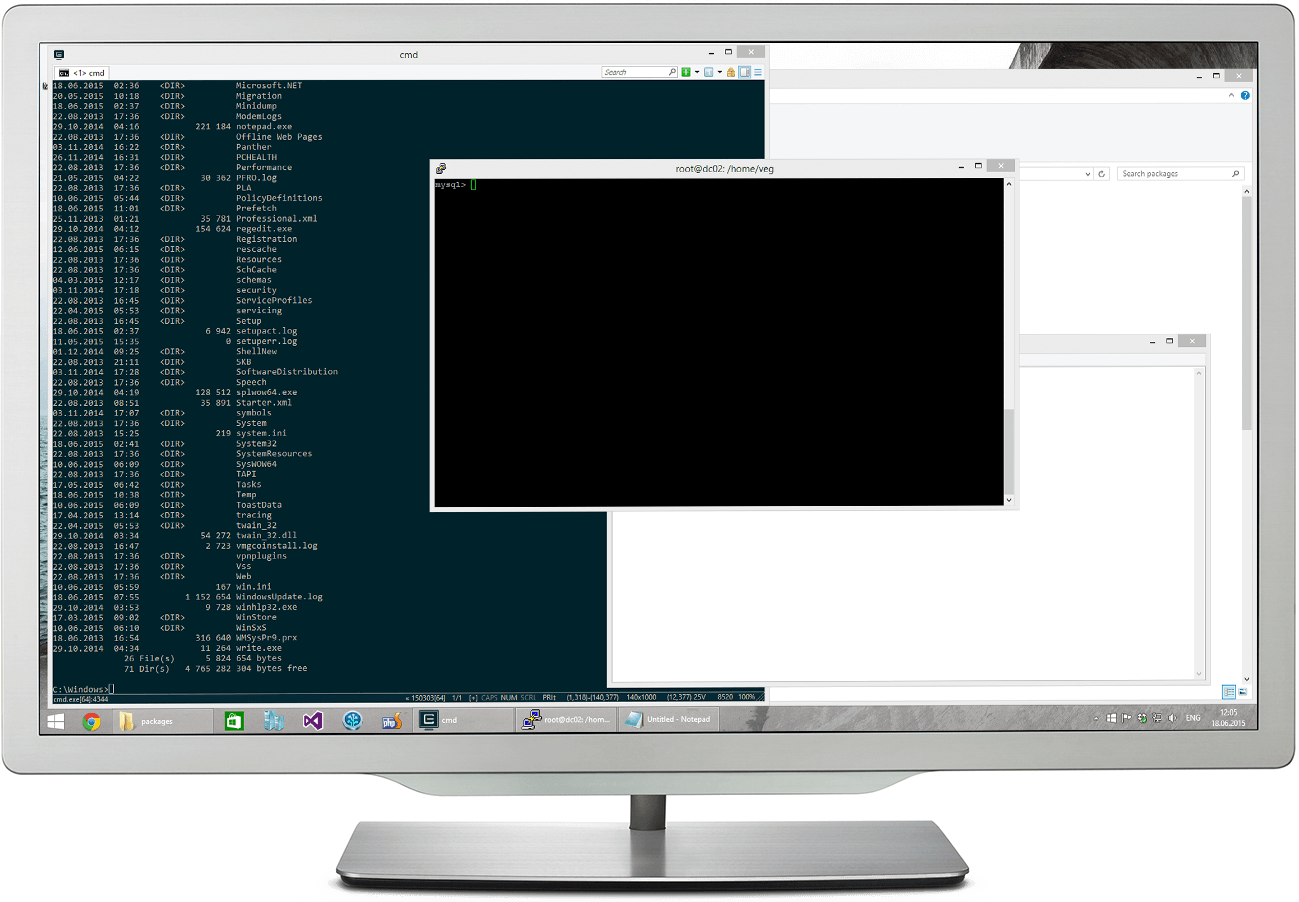Image resolution: width=1299 pixels, height=902 pixels.
Task: Focus the ConEmu Search field
Action: click(x=640, y=72)
